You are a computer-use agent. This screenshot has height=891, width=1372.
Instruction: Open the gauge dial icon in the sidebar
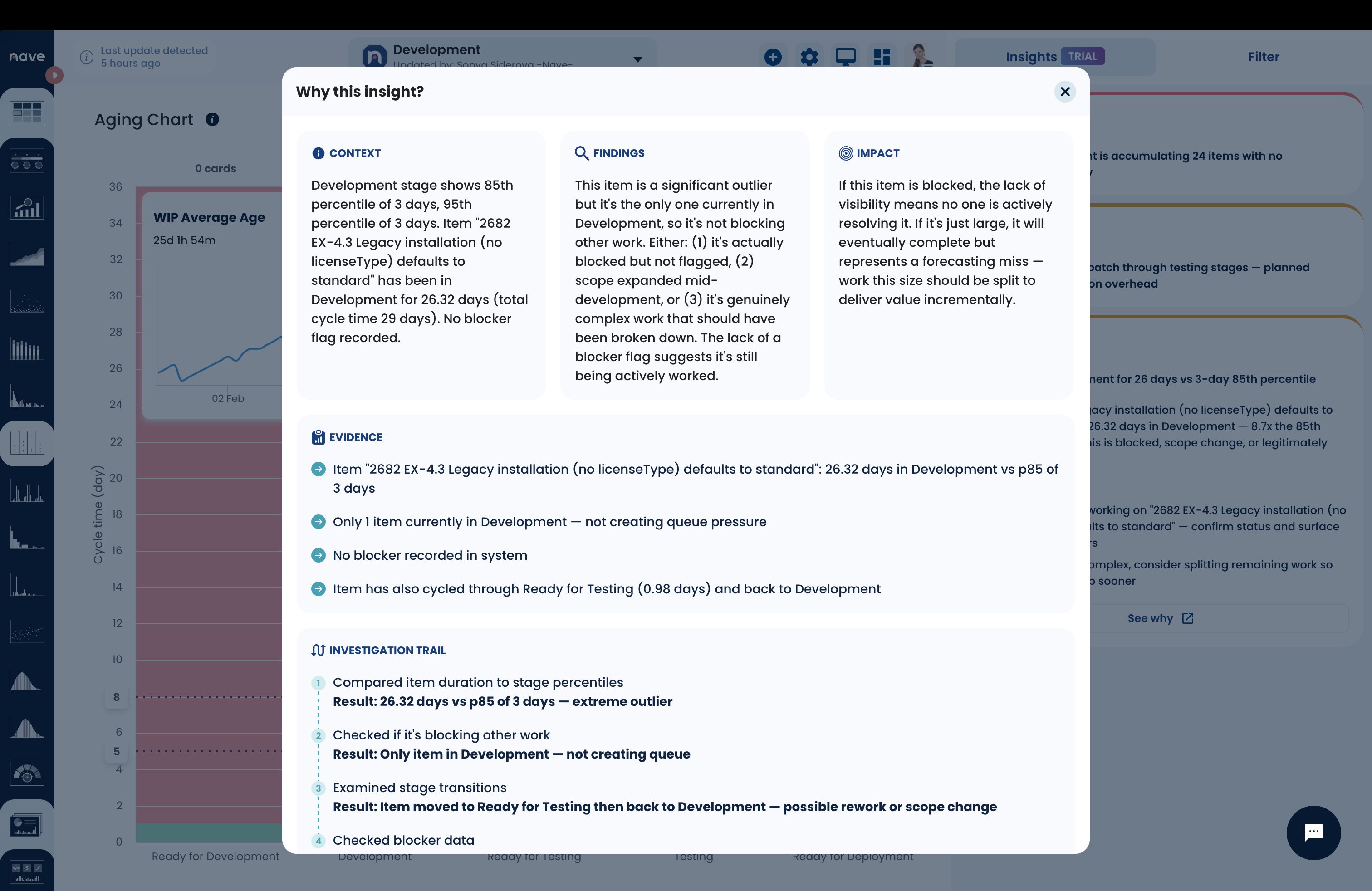tap(27, 774)
